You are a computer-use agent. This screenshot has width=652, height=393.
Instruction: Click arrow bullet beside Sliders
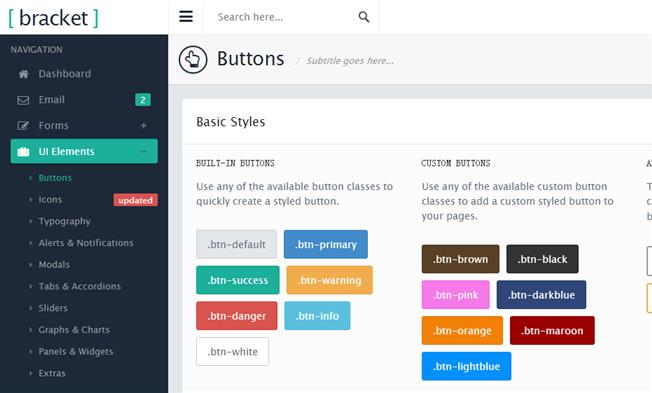[x=30, y=308]
